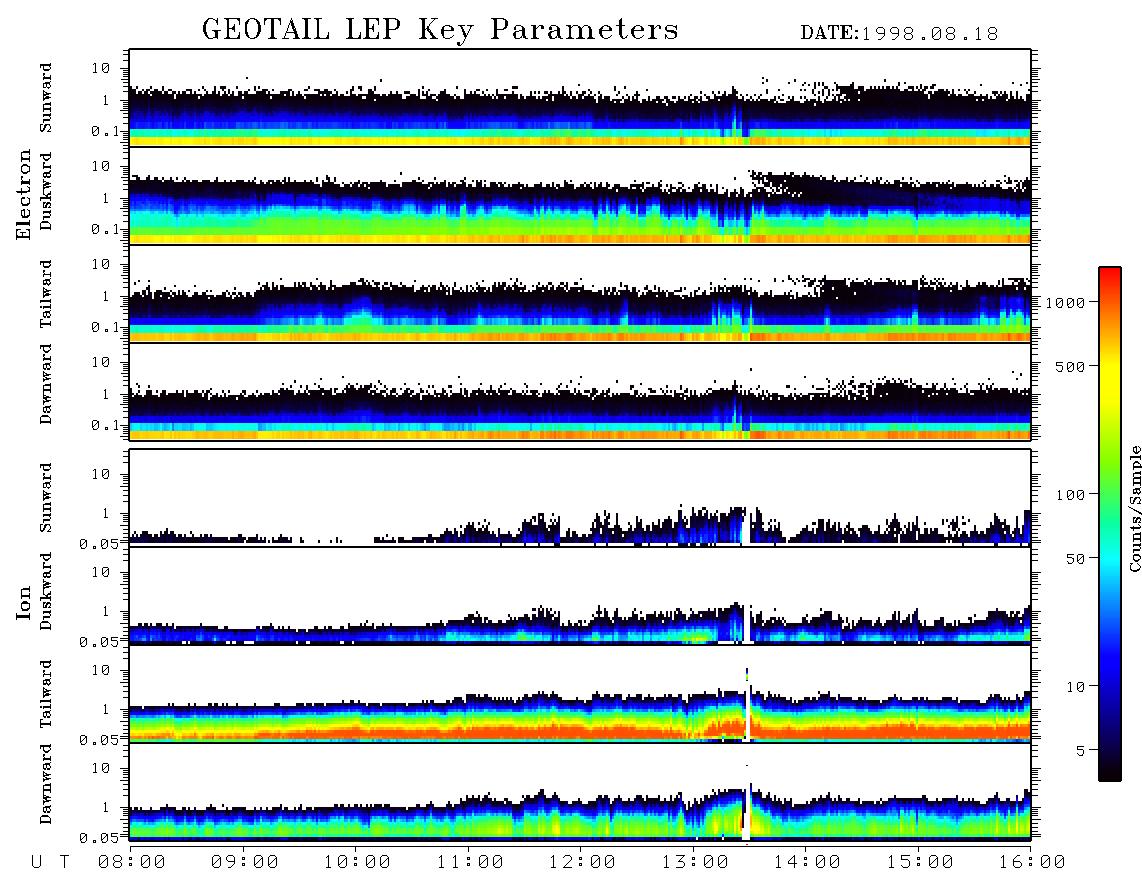Click the Electron Duskward spectrogram panel

pos(580,196)
